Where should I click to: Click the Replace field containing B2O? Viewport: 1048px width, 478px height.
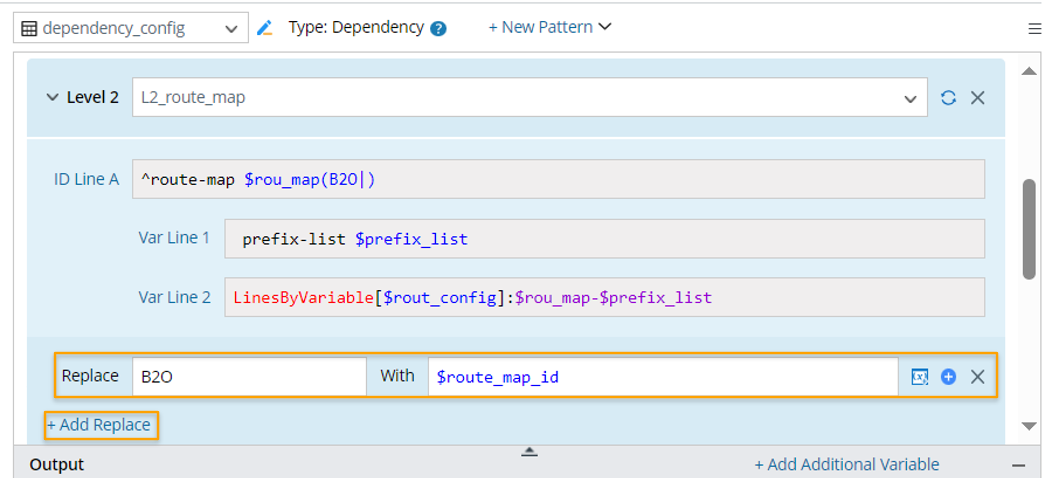(x=249, y=377)
